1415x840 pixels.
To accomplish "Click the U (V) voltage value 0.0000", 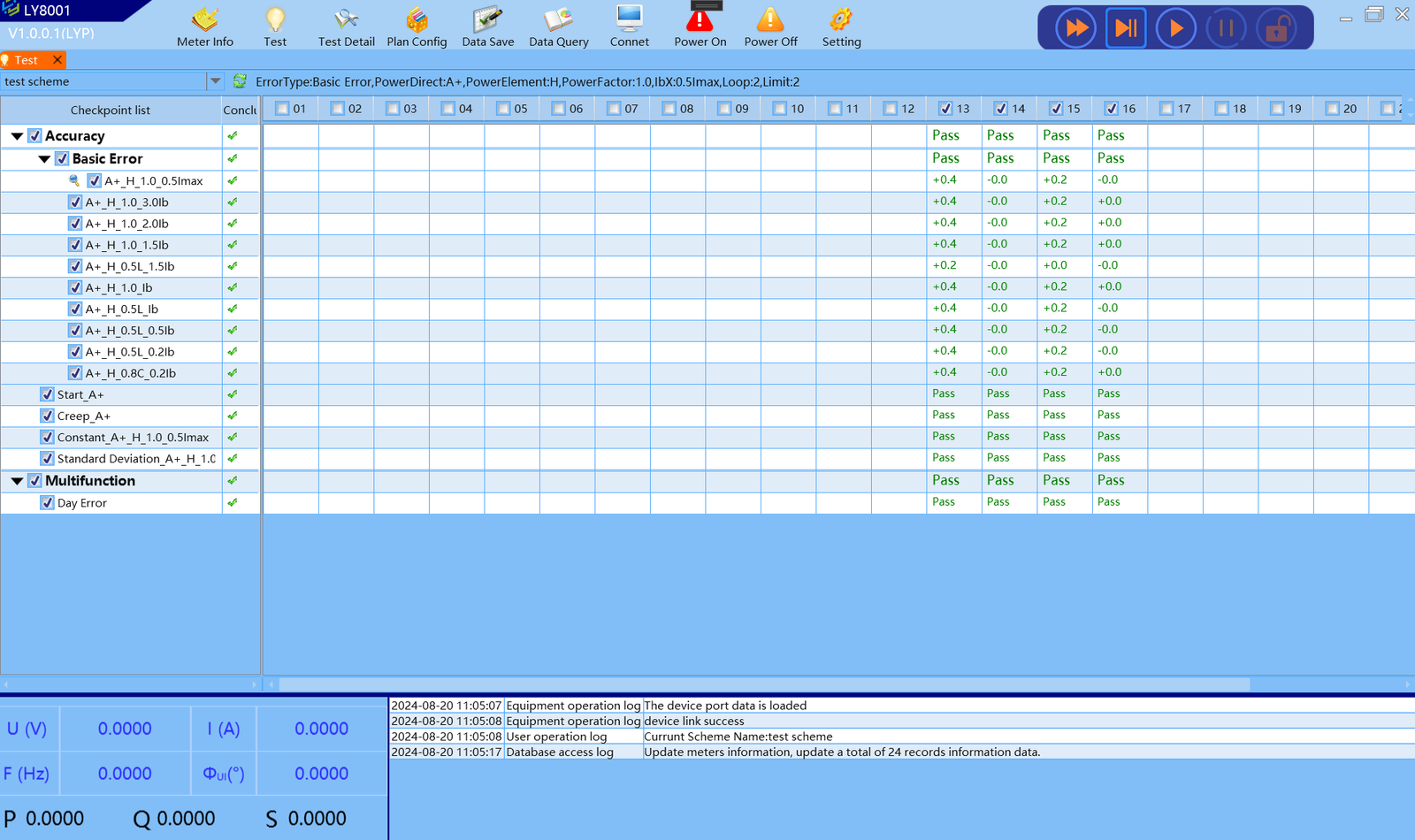I will coord(125,729).
